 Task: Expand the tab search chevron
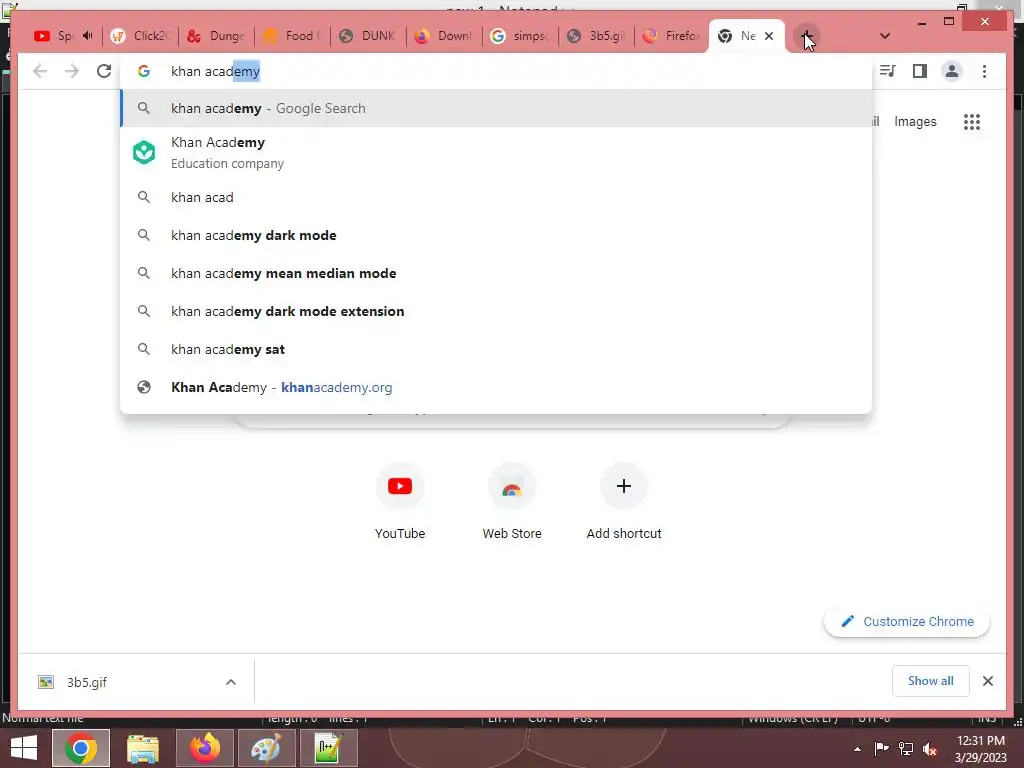tap(885, 36)
